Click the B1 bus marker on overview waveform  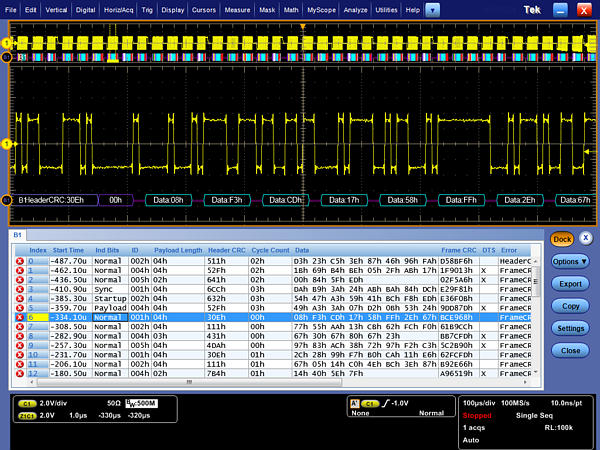click(x=7, y=59)
